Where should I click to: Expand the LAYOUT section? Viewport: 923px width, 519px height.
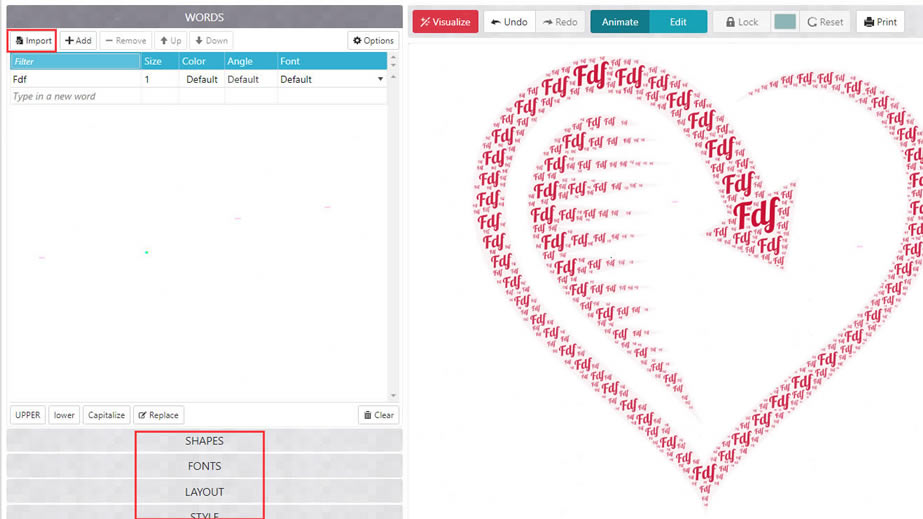(x=204, y=492)
